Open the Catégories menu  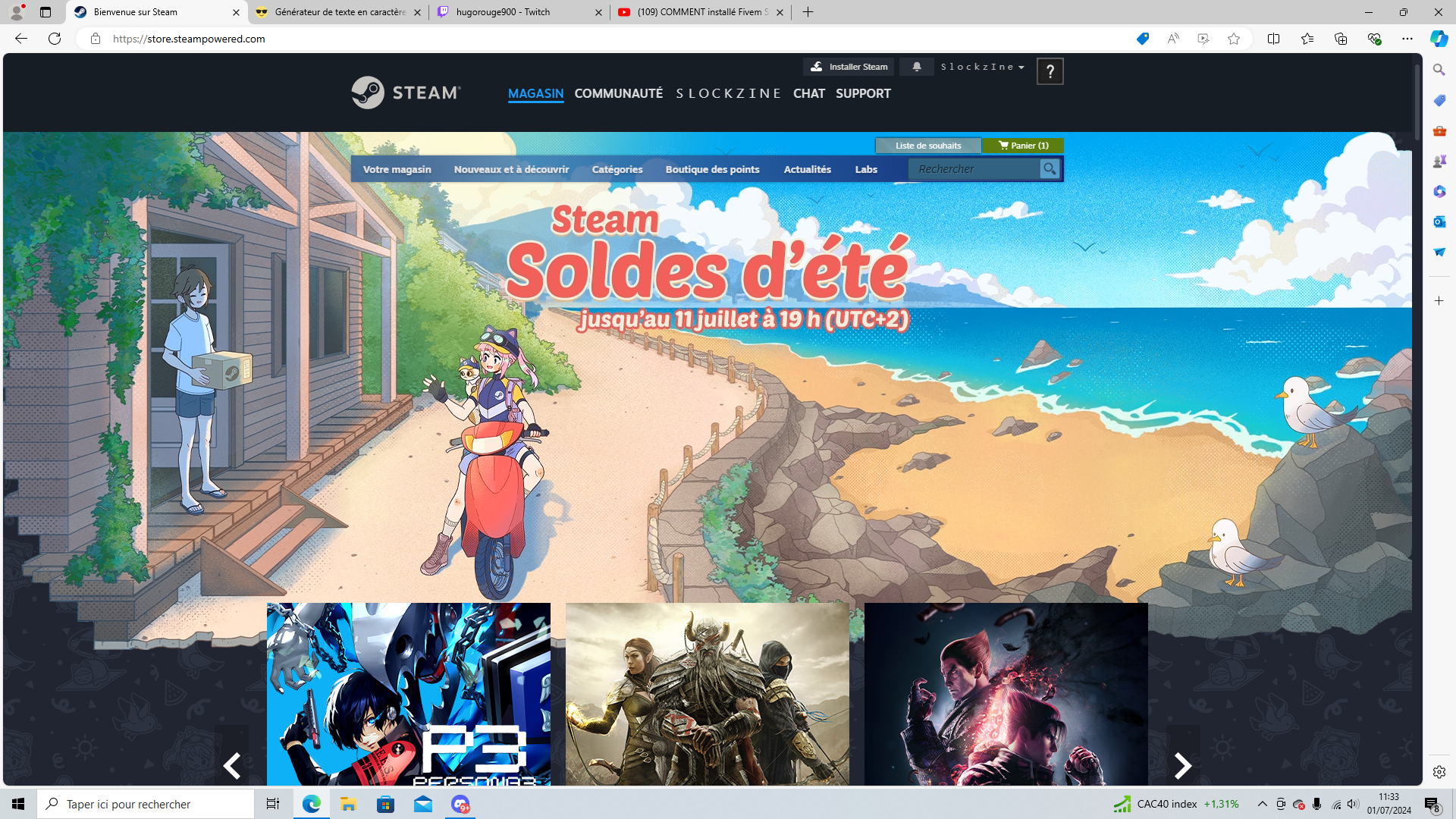tap(617, 169)
